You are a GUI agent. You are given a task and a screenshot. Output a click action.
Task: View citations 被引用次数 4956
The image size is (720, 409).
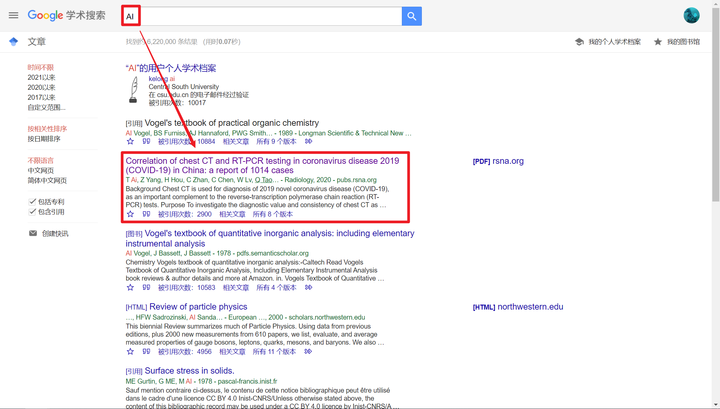(x=185, y=352)
